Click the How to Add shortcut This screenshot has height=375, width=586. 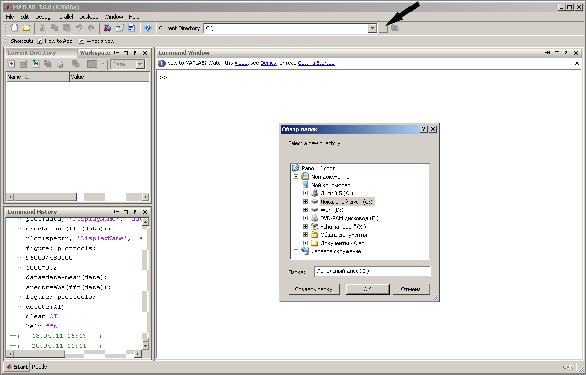pos(55,41)
